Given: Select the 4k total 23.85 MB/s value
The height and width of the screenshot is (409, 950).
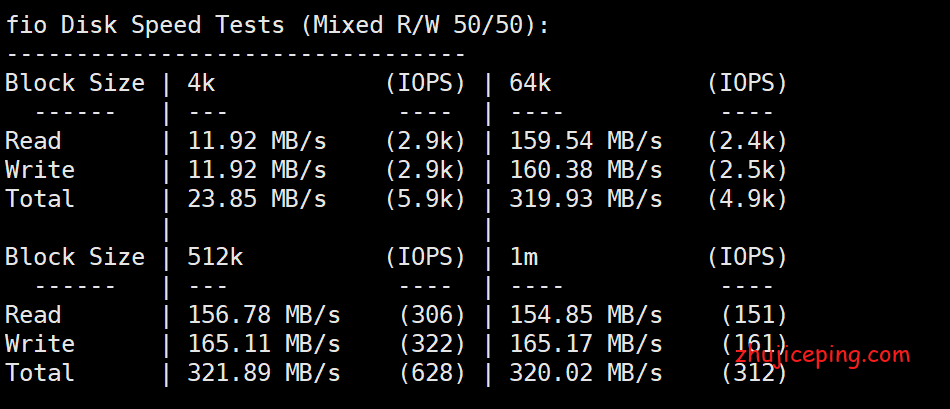Looking at the screenshot, I should pos(257,199).
